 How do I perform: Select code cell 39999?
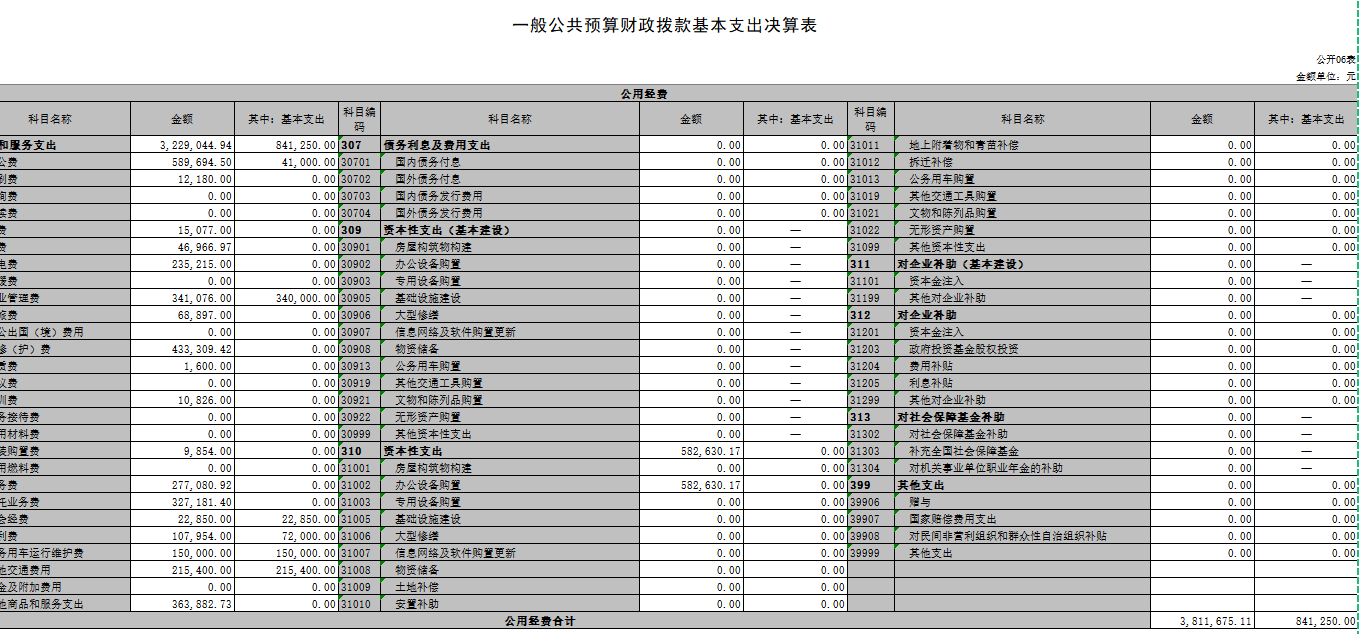click(x=870, y=553)
